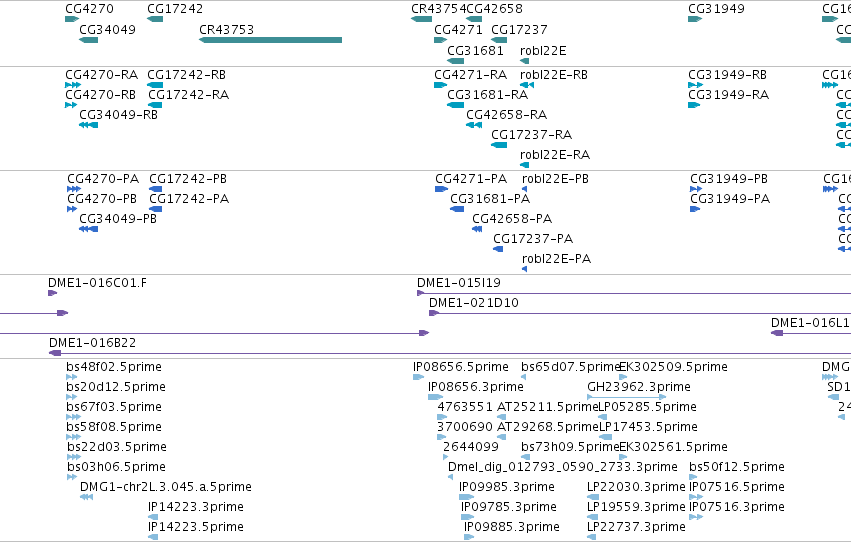Click the CG4271-PA protein feature
Viewport: 851px width, 542px height.
pos(441,189)
